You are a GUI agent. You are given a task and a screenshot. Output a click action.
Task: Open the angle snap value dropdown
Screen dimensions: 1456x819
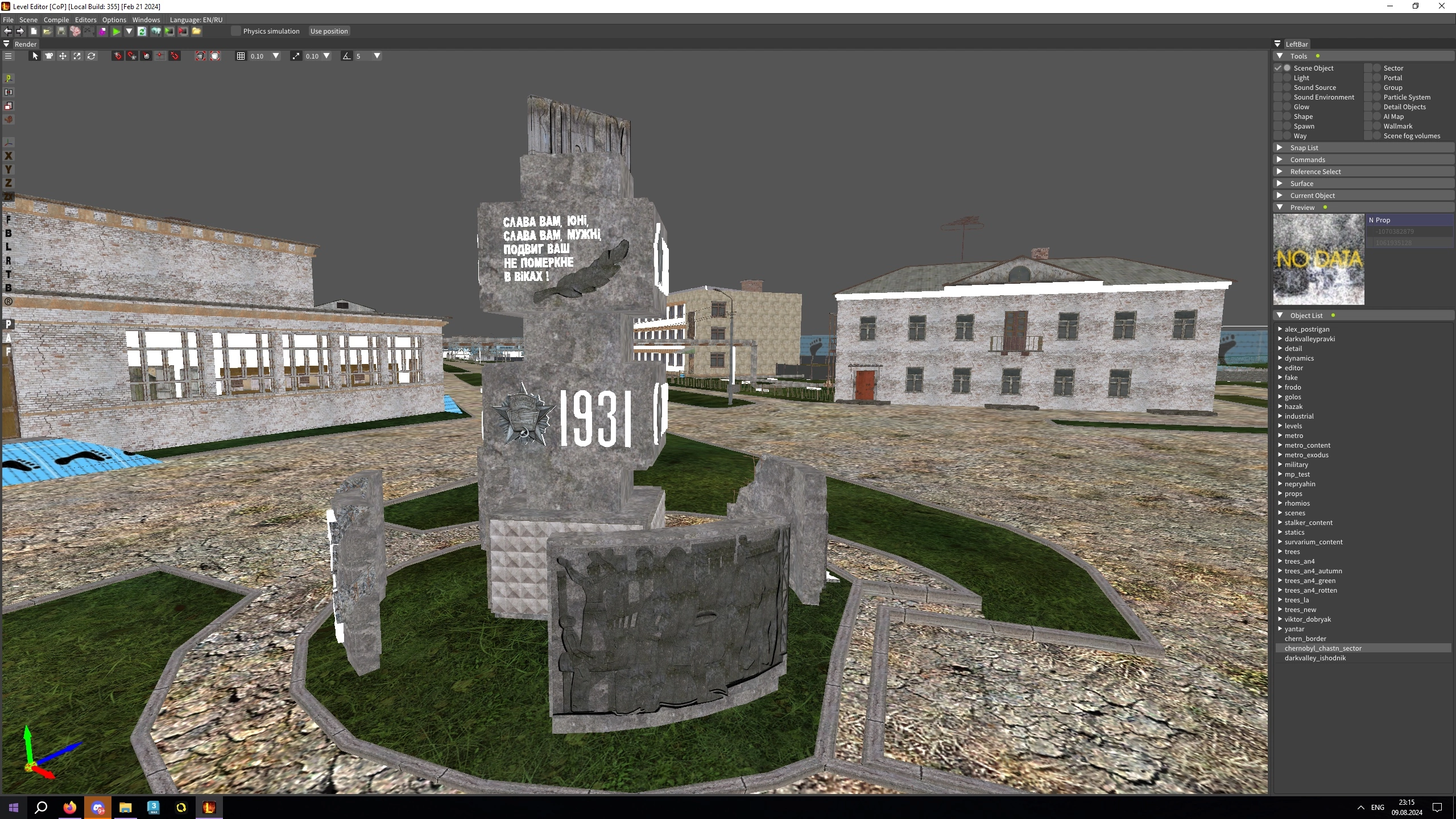tap(377, 56)
